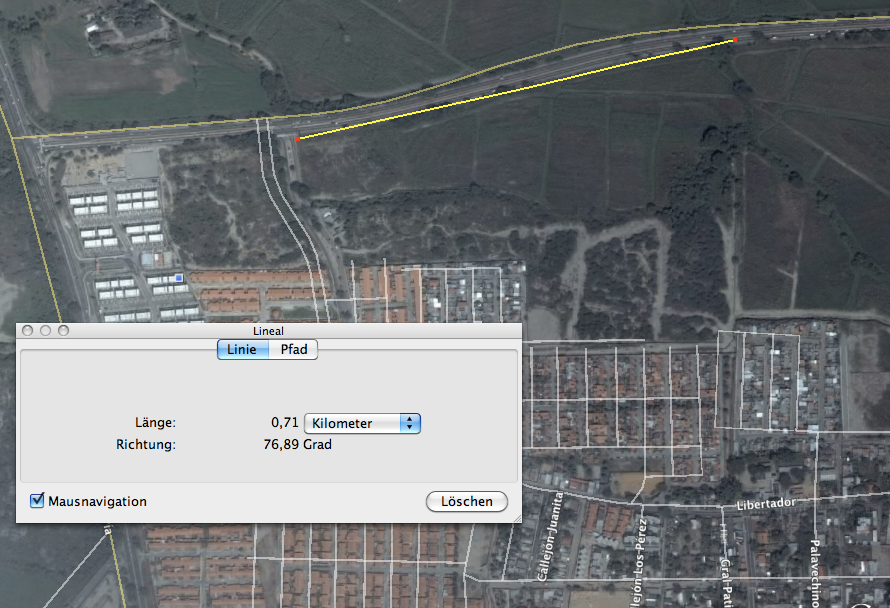This screenshot has height=608, width=890.
Task: Click the 0,71 length value
Action: [284, 422]
